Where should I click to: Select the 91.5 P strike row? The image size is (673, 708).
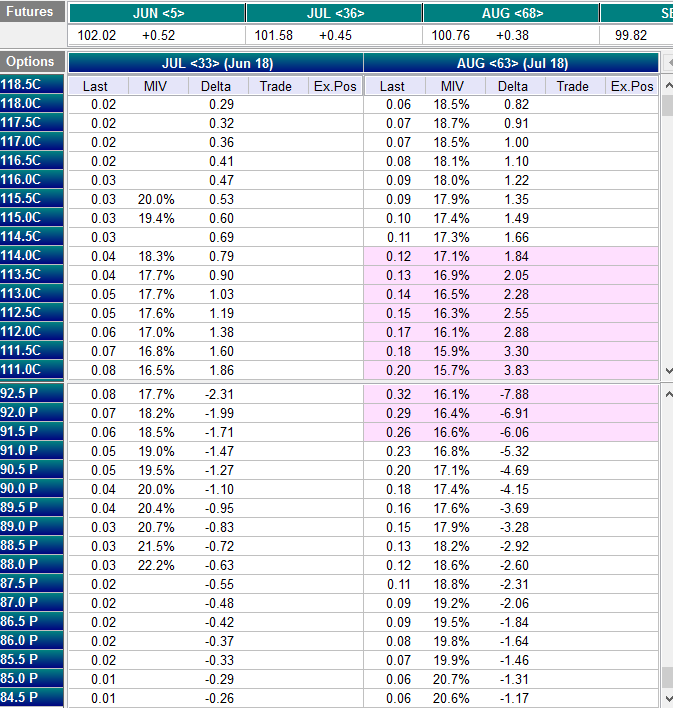(32, 431)
